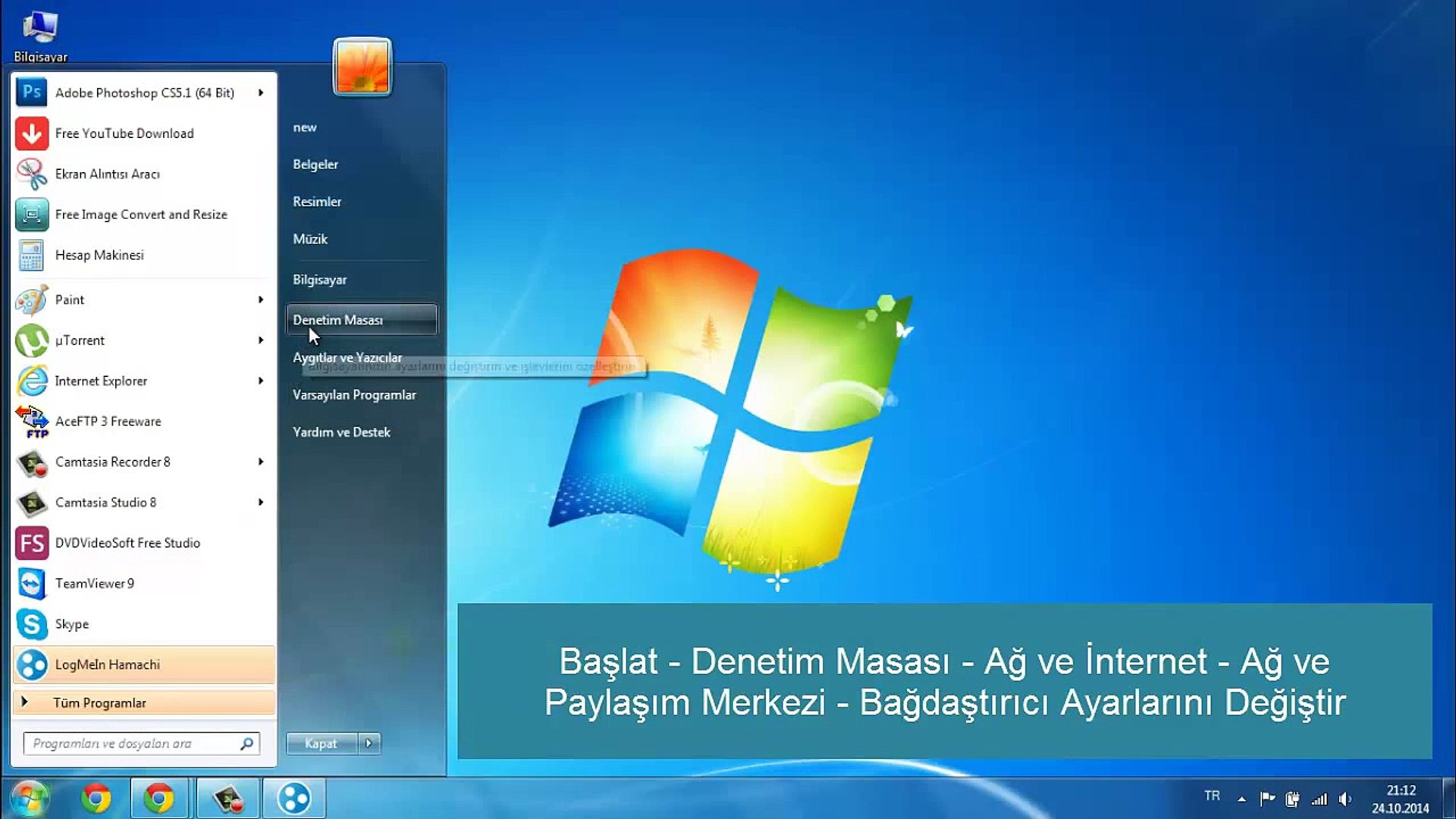Click the TR language indicator

tap(1212, 795)
